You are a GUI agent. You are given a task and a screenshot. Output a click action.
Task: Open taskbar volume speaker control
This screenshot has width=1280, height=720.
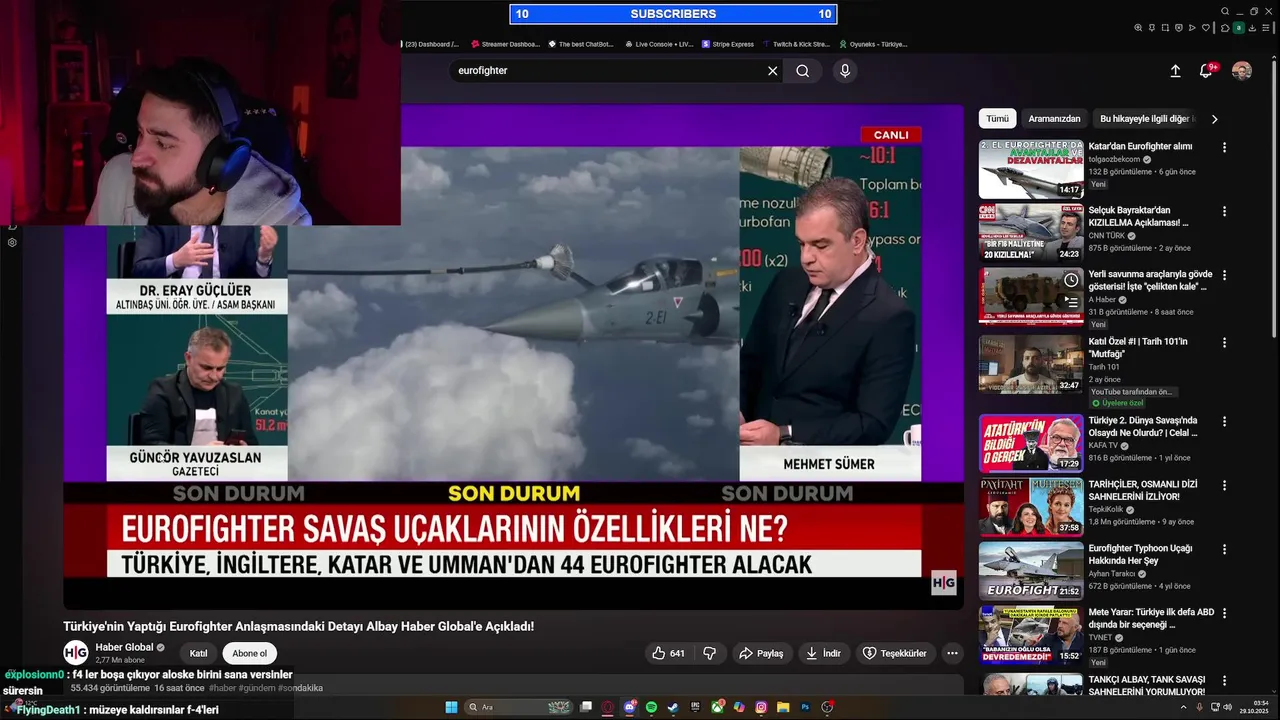pyautogui.click(x=1229, y=707)
